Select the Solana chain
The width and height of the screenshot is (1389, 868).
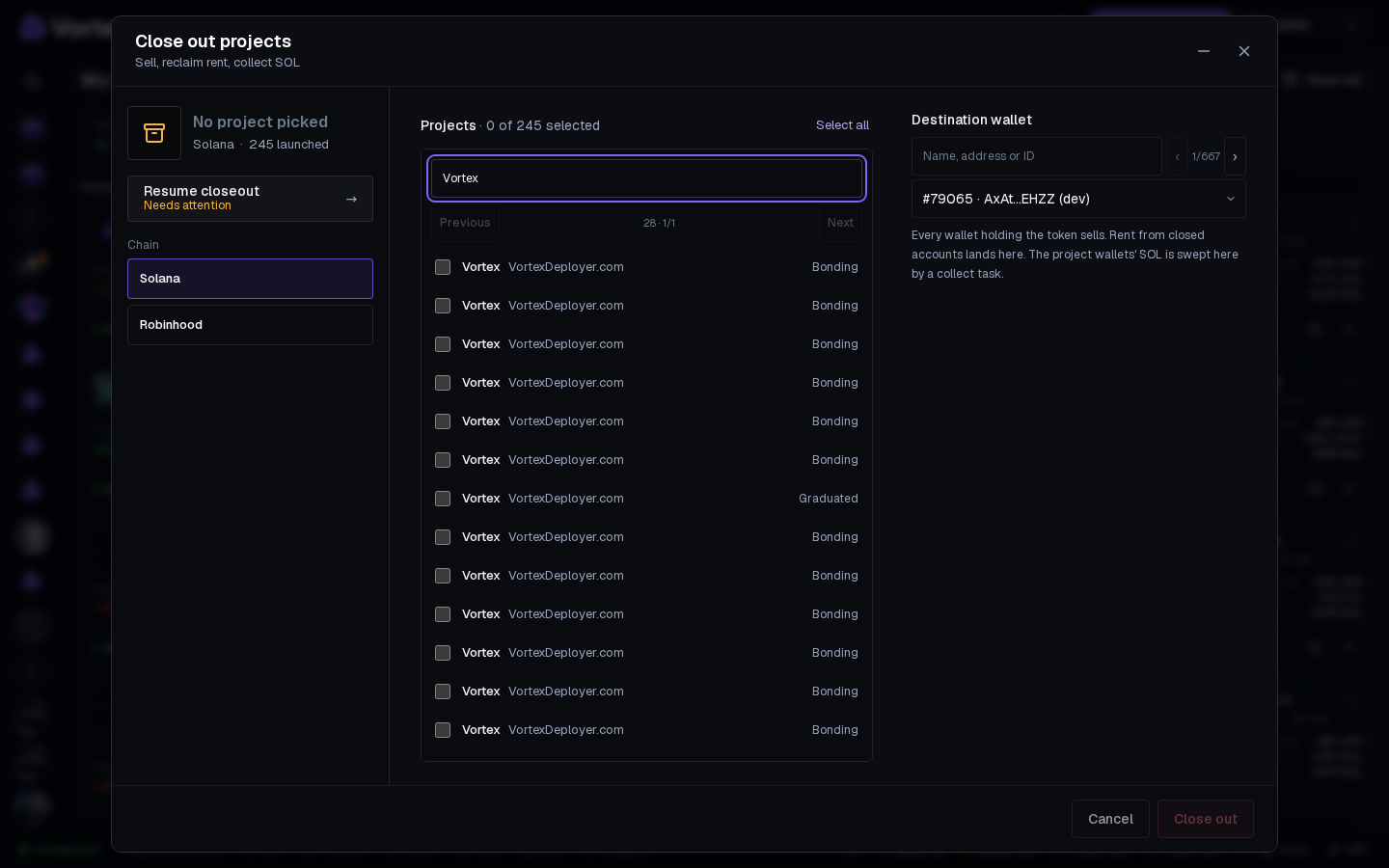pos(250,279)
